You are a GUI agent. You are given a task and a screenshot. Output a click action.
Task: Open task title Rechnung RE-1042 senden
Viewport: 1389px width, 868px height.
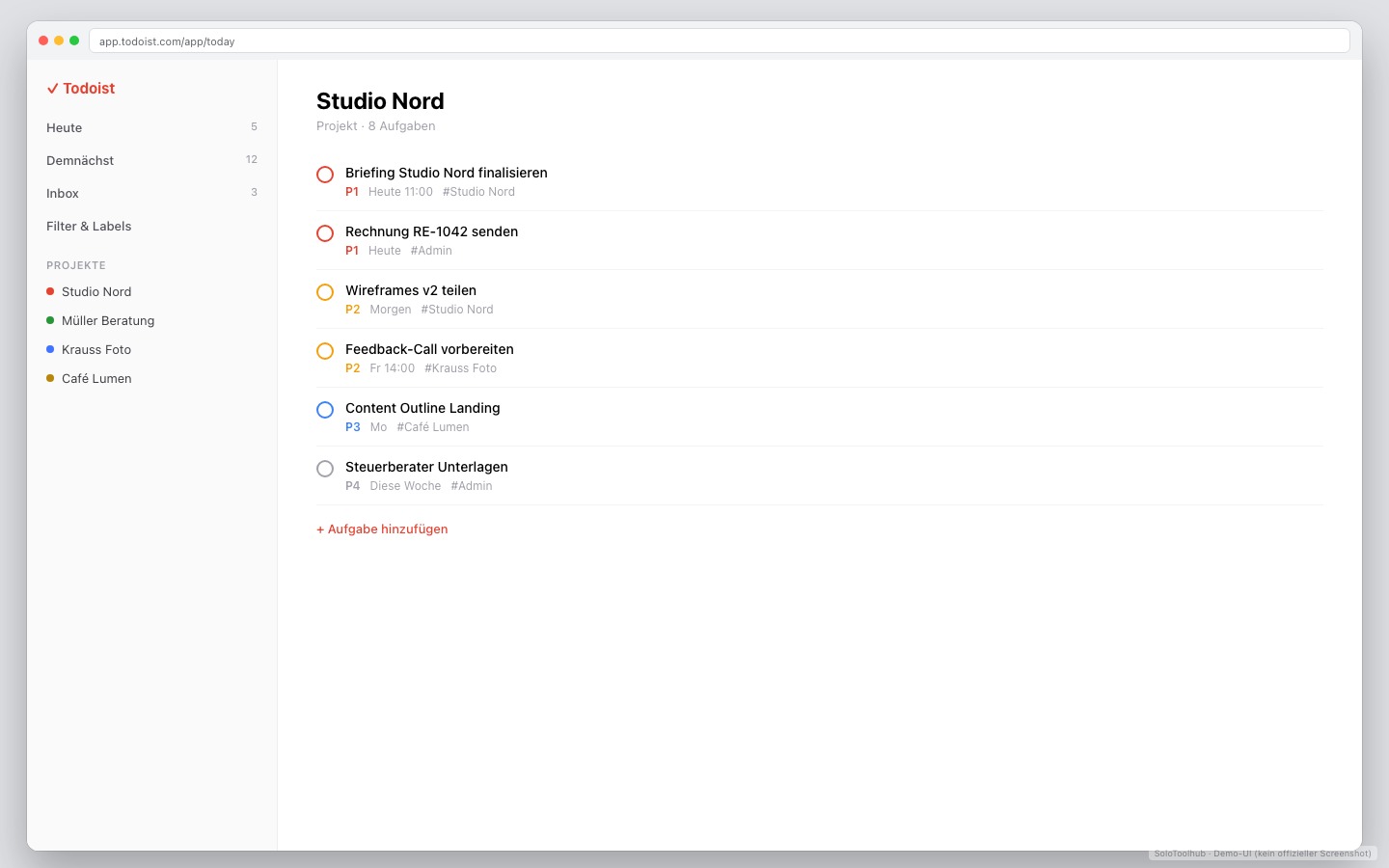click(432, 231)
